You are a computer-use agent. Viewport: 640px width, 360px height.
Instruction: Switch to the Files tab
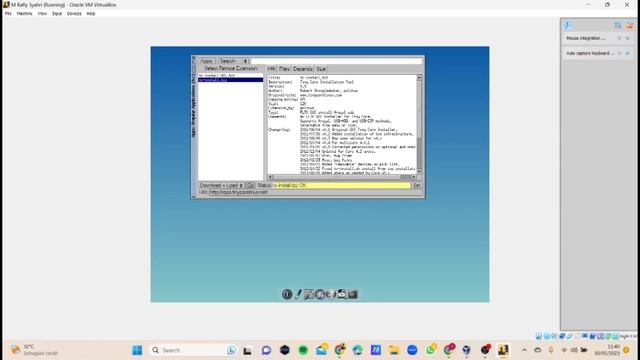[284, 69]
